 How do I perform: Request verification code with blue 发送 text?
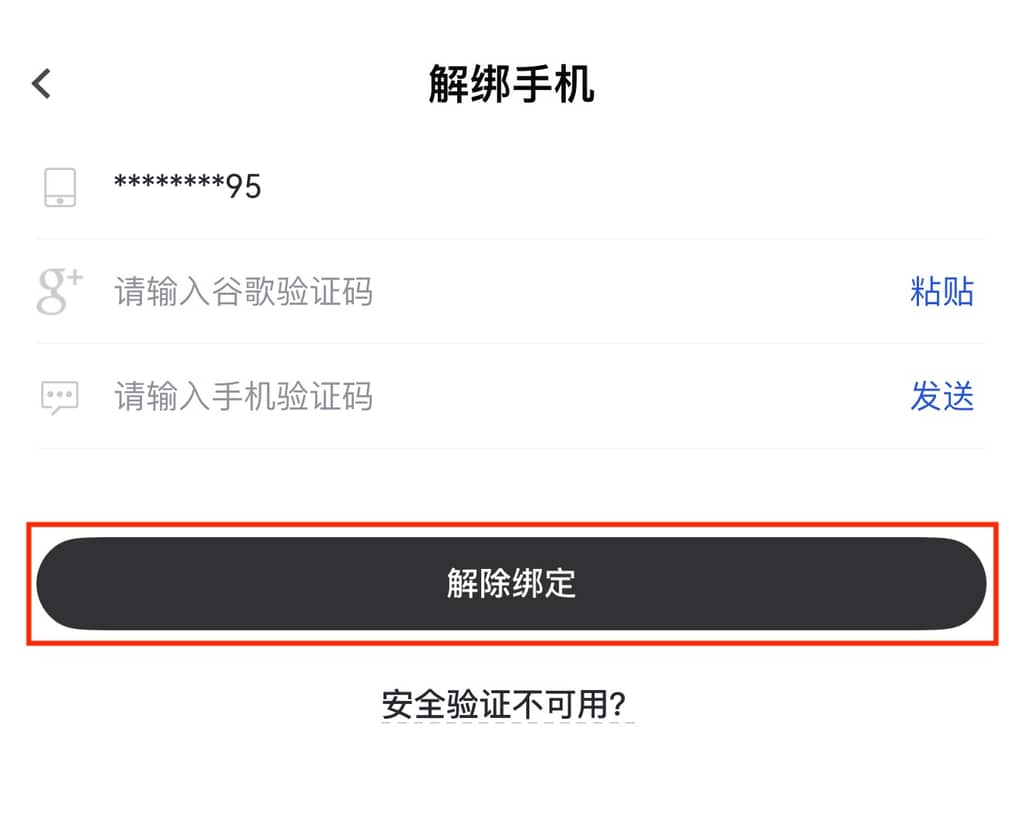click(x=941, y=397)
